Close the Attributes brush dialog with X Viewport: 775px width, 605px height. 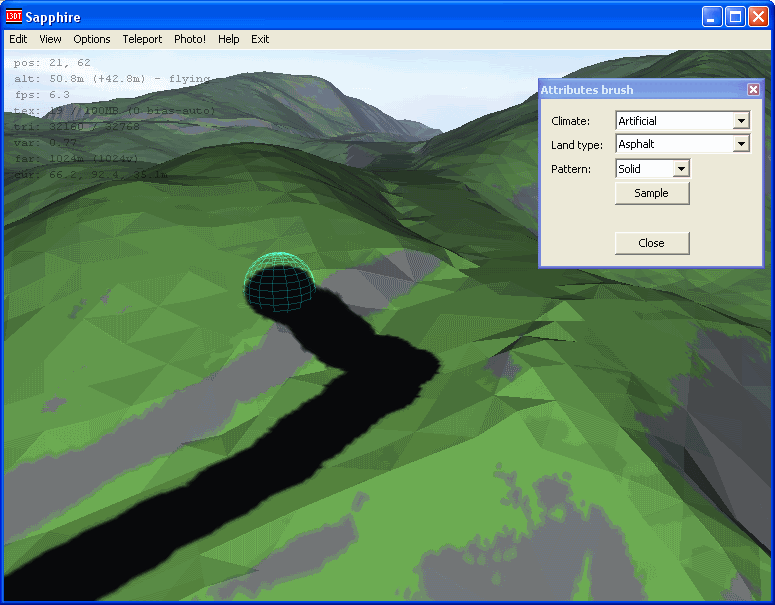point(753,90)
